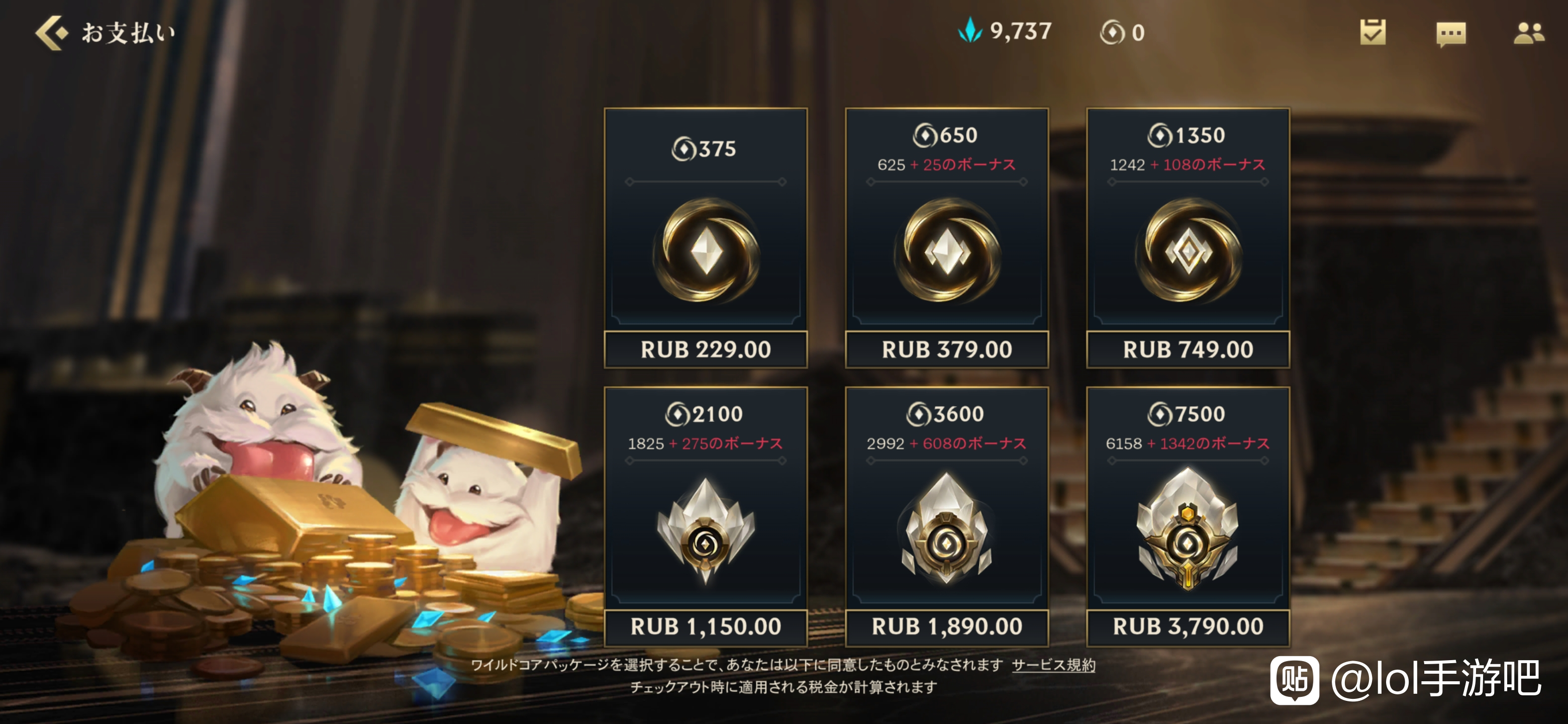Go back using the gold arrow icon
1568x724 pixels.
coord(52,33)
